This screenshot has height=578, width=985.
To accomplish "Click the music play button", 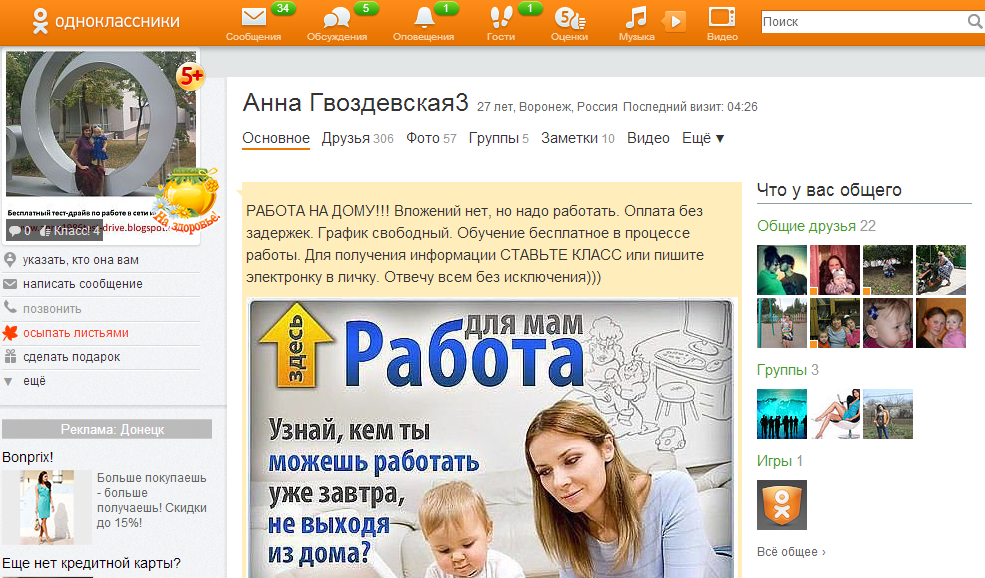I will pos(675,21).
